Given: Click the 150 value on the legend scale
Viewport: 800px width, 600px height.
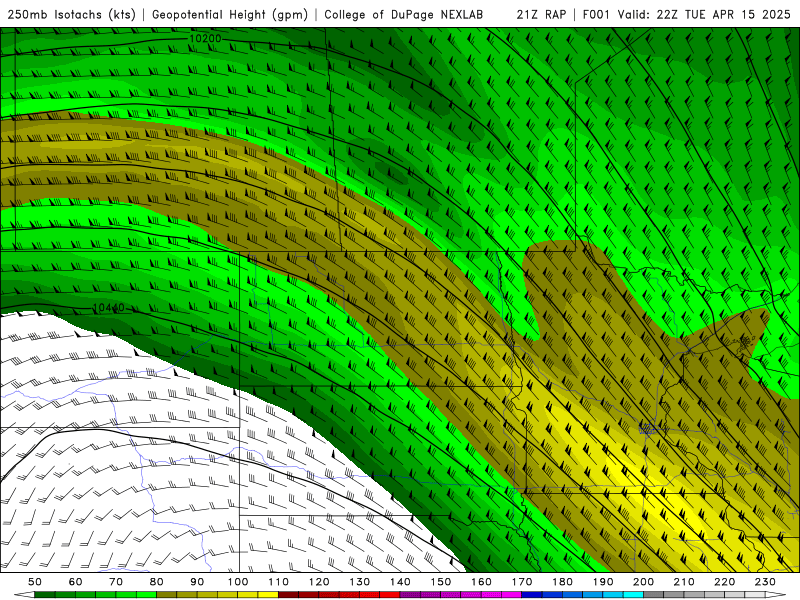Looking at the screenshot, I should coord(441,582).
